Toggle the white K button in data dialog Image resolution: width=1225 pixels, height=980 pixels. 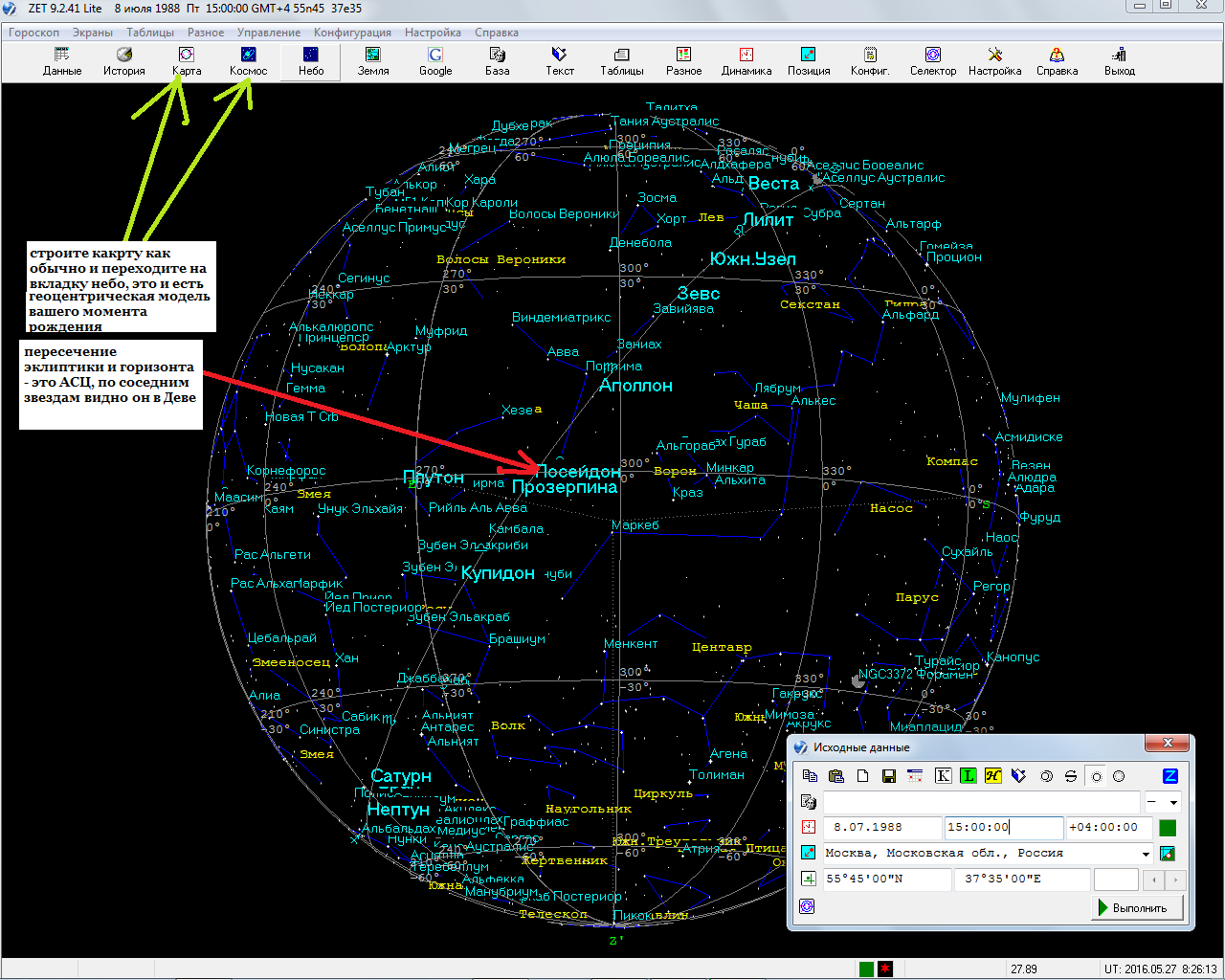tap(943, 776)
